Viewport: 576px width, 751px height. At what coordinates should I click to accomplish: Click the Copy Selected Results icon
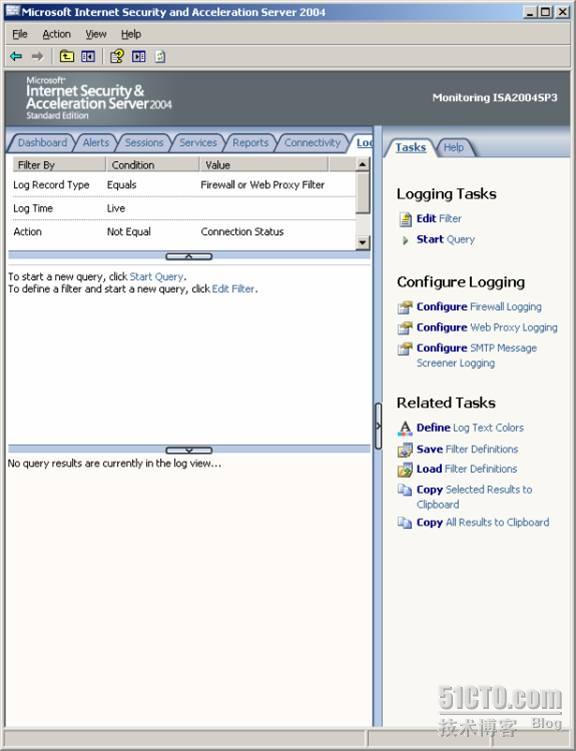coord(405,490)
